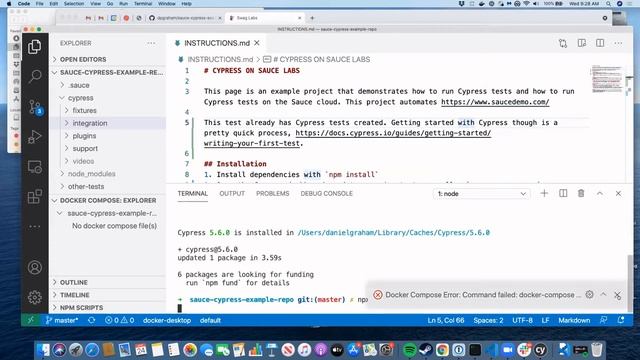
Task: Open editor more actions ellipsis
Action: 618,43
